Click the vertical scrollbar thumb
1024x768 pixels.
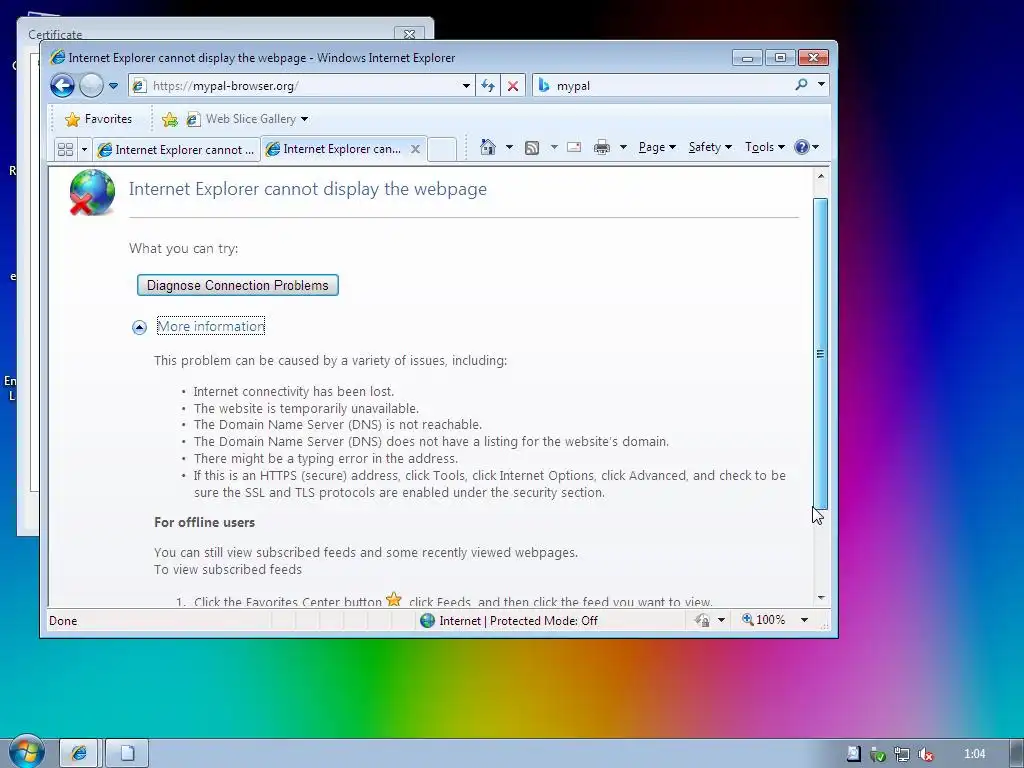[x=821, y=353]
